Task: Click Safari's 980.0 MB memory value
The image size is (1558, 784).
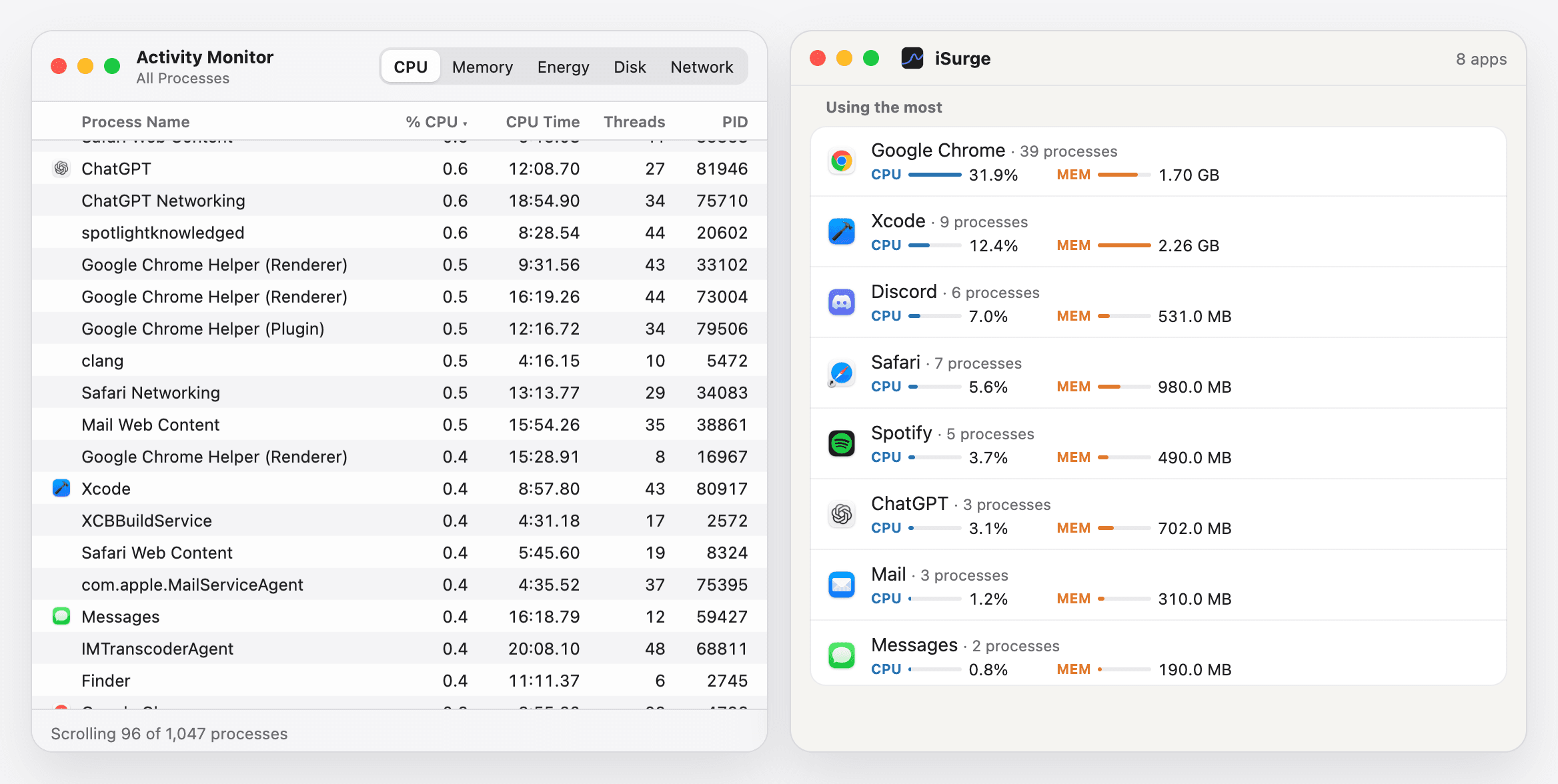Action: tap(1195, 387)
